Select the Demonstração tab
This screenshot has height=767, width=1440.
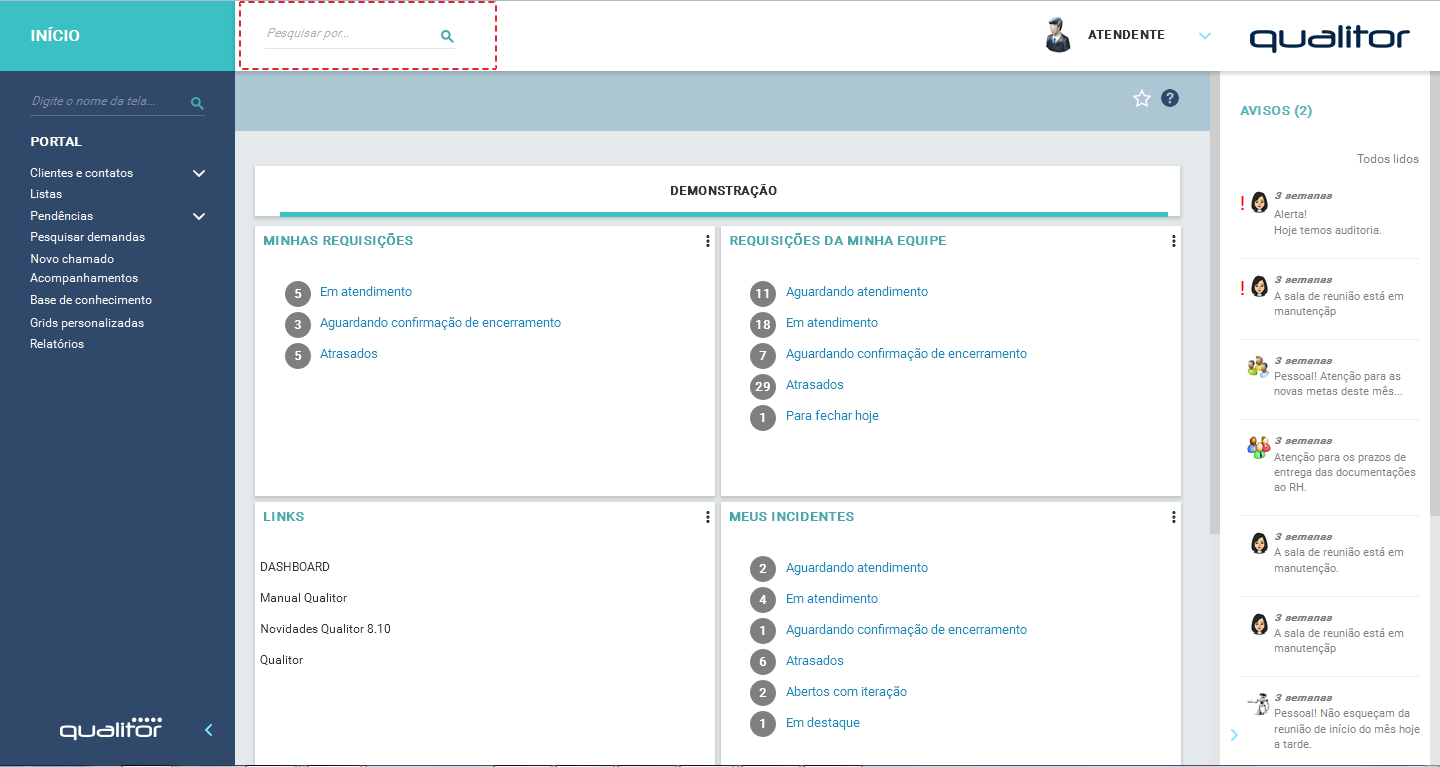point(723,191)
